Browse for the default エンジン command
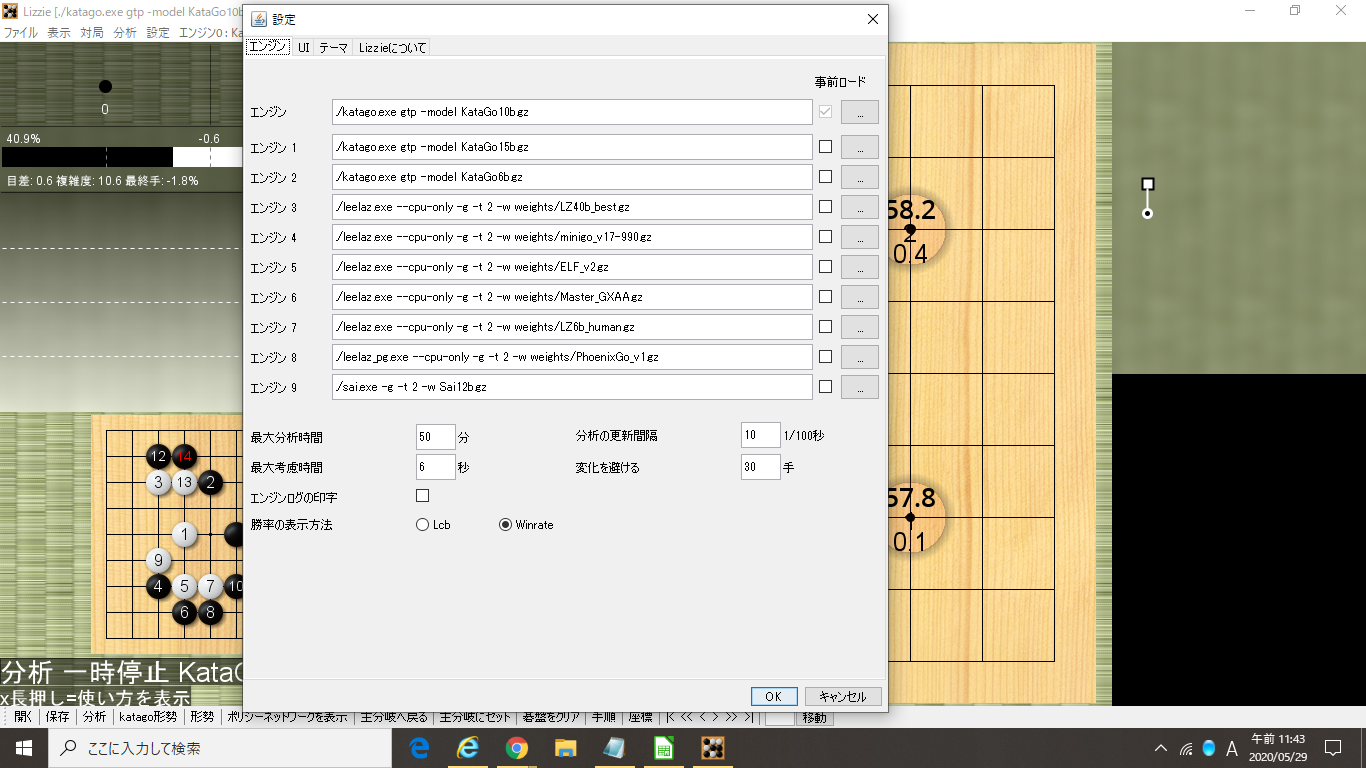The image size is (1366, 768). coord(859,112)
